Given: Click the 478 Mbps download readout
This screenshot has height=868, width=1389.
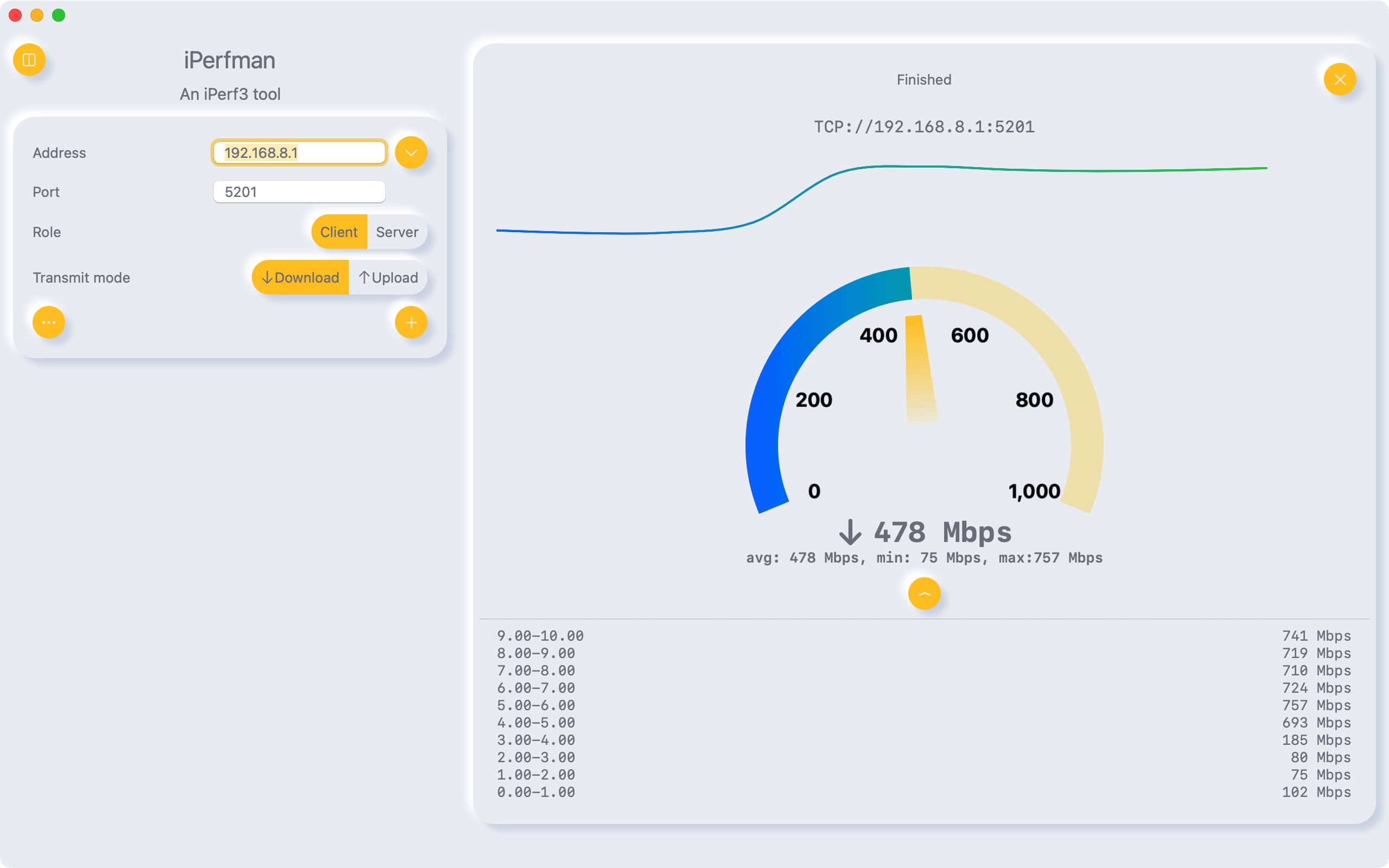Looking at the screenshot, I should [925, 532].
